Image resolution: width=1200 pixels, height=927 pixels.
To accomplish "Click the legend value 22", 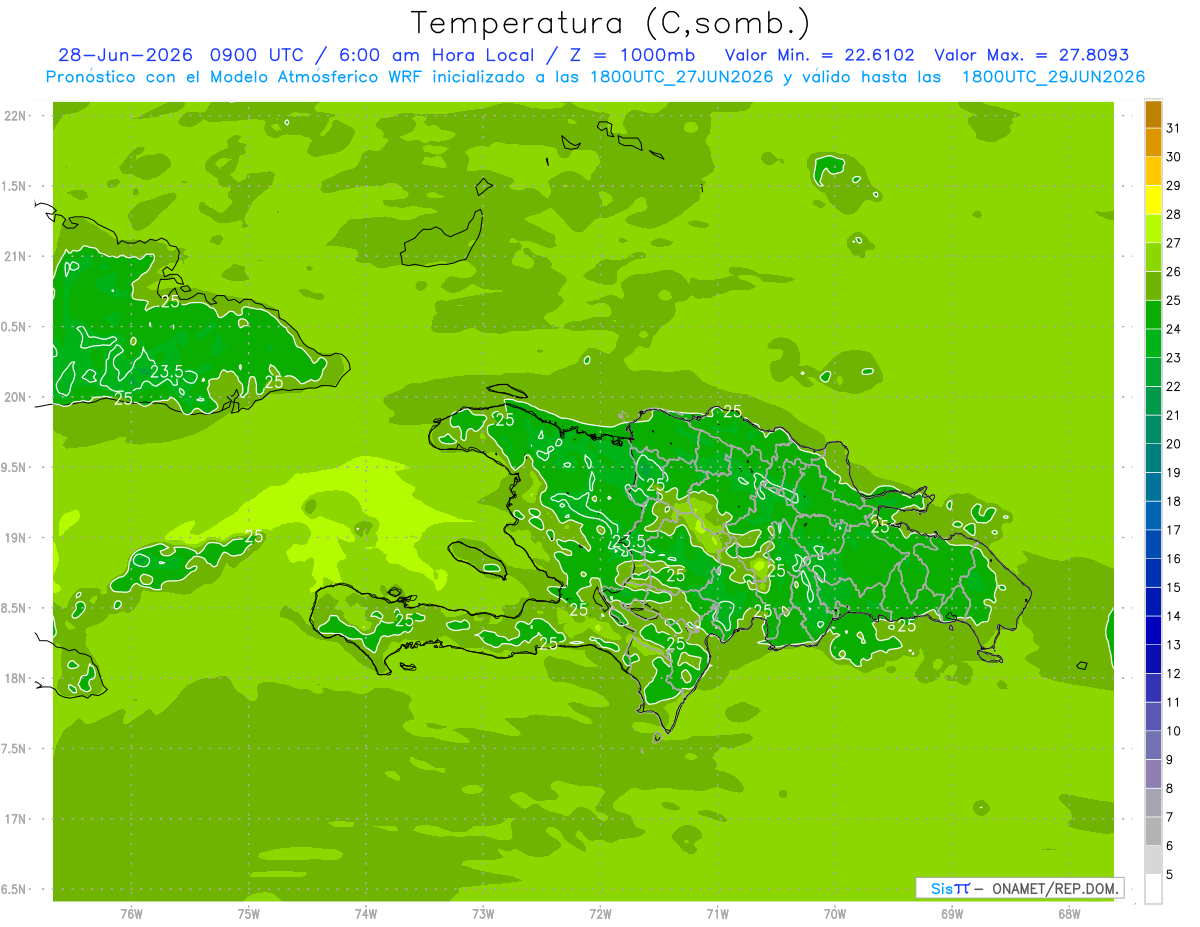I will pyautogui.click(x=1173, y=387).
